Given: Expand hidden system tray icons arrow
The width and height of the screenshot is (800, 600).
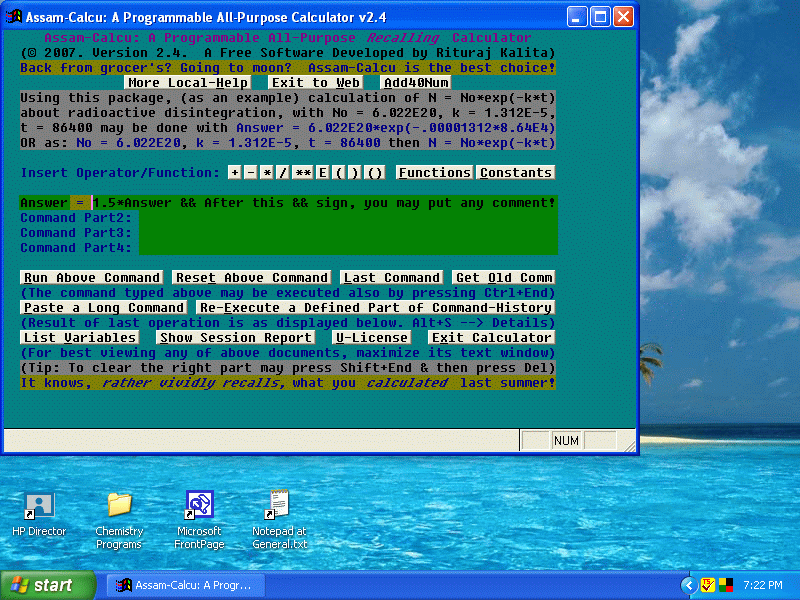Looking at the screenshot, I should [688, 585].
